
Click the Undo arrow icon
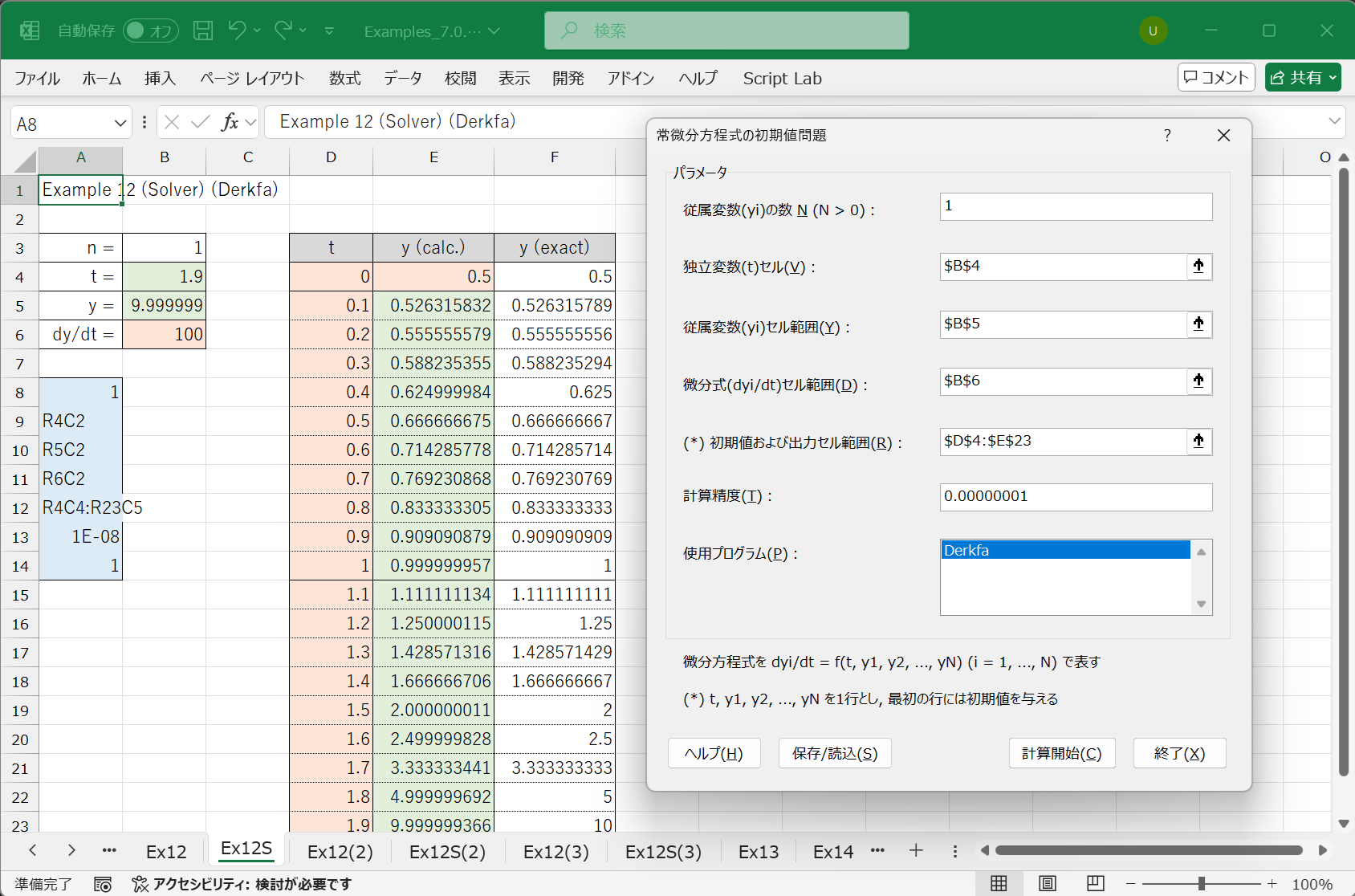(236, 31)
